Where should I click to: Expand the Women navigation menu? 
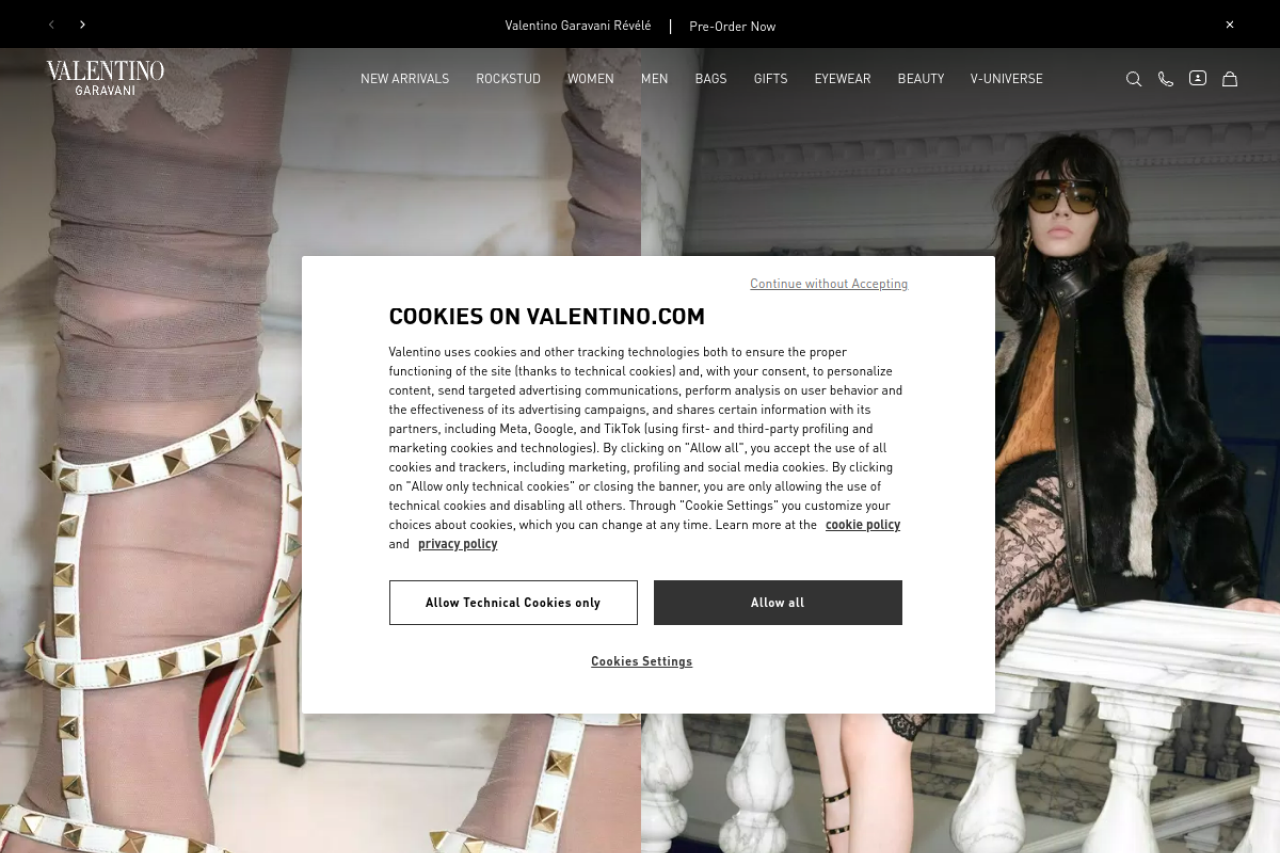pos(591,79)
